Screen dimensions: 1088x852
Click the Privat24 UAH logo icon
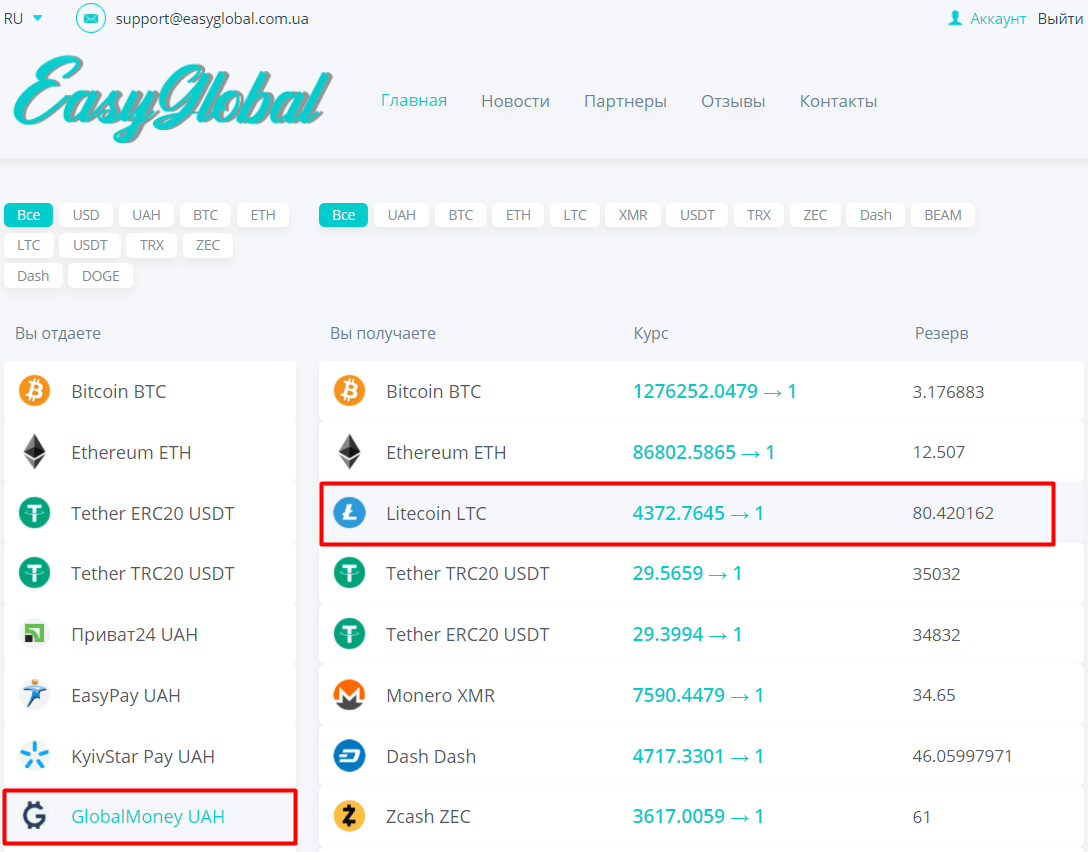[x=35, y=634]
